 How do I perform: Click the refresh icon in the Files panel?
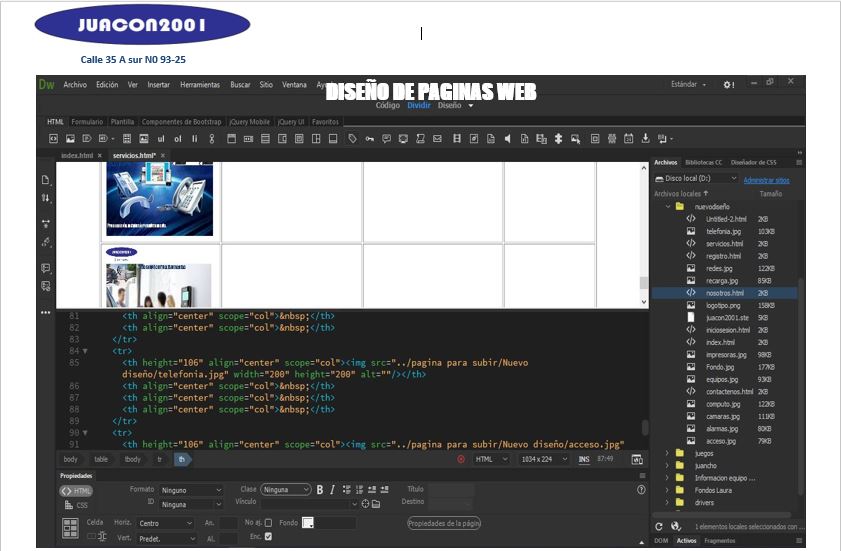[659, 526]
